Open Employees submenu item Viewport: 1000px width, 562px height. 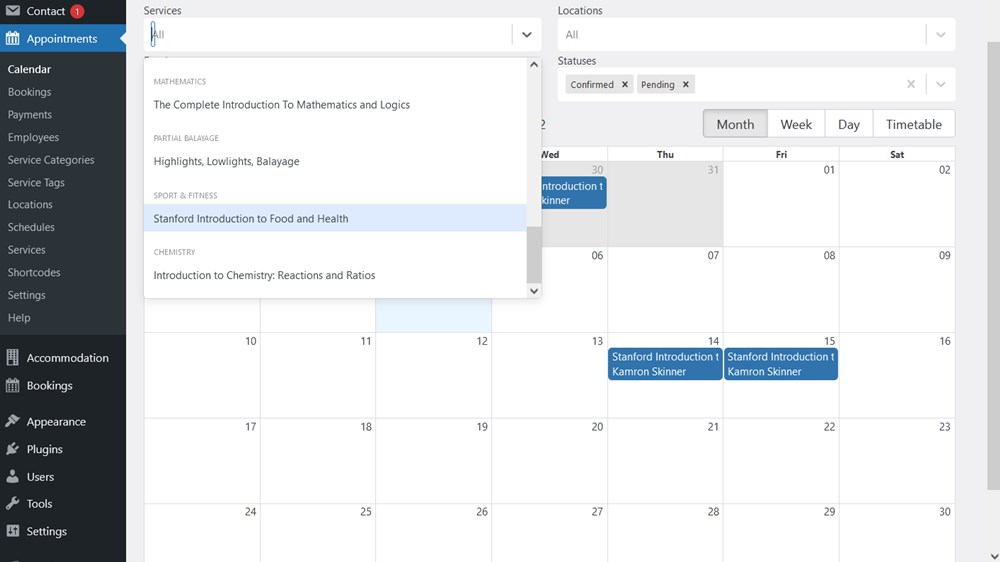pos(33,137)
